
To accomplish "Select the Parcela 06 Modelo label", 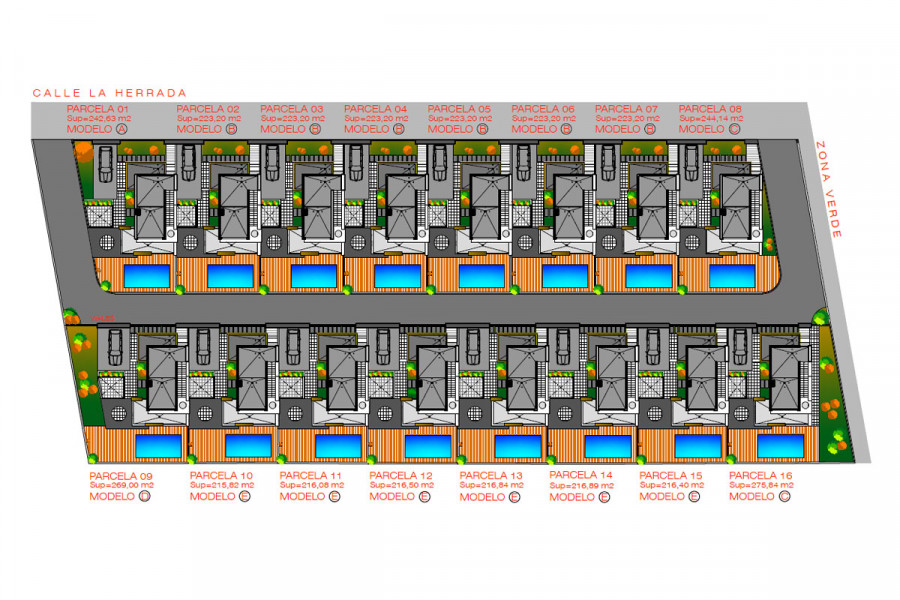I will click(534, 129).
